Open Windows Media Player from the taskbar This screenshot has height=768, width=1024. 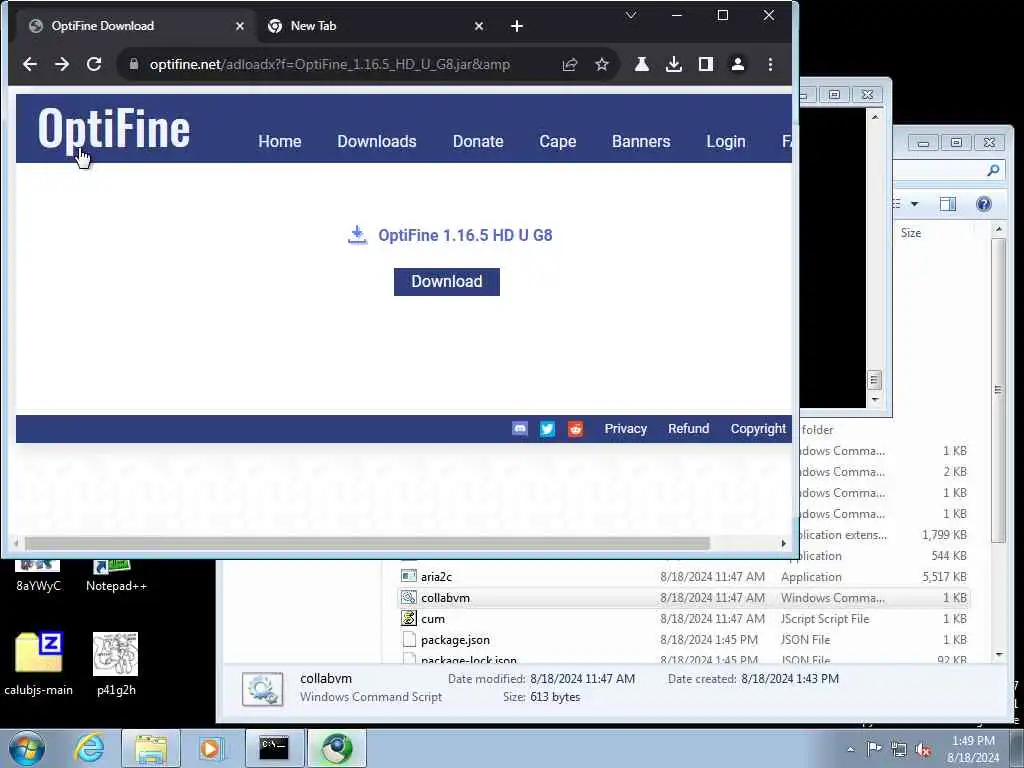[211, 748]
